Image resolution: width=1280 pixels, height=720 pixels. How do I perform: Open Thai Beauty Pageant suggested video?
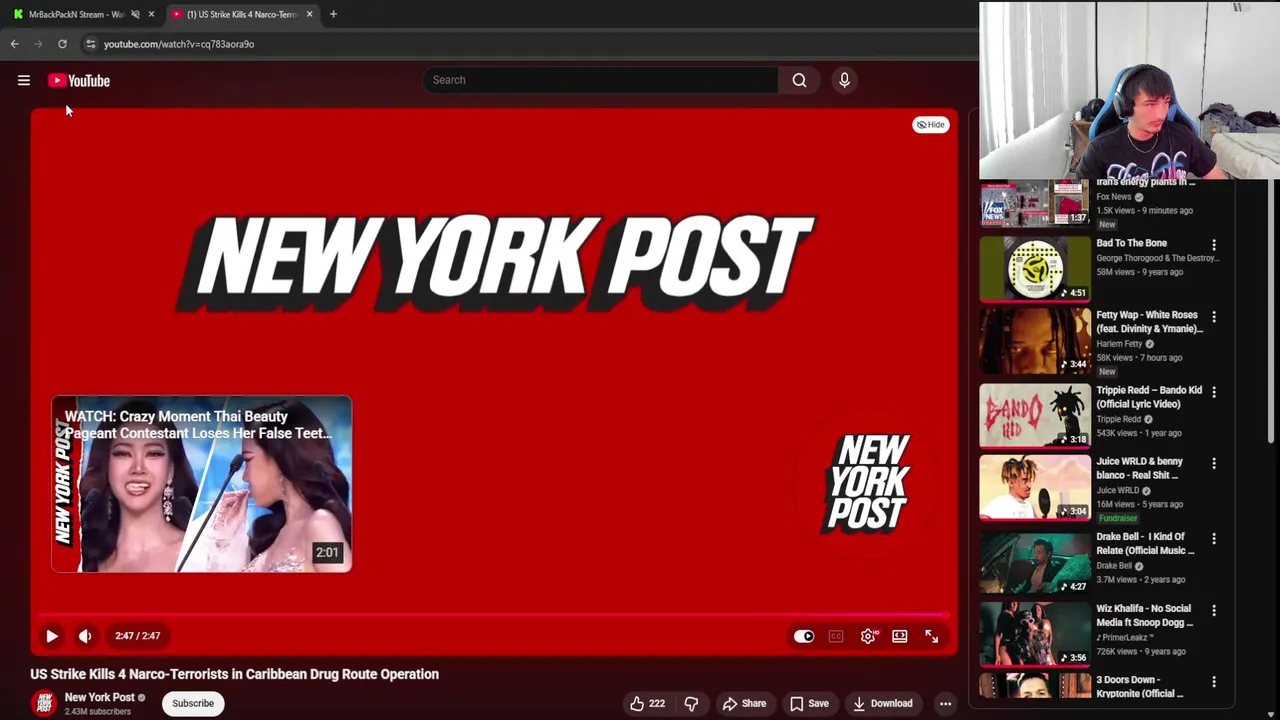pos(202,484)
